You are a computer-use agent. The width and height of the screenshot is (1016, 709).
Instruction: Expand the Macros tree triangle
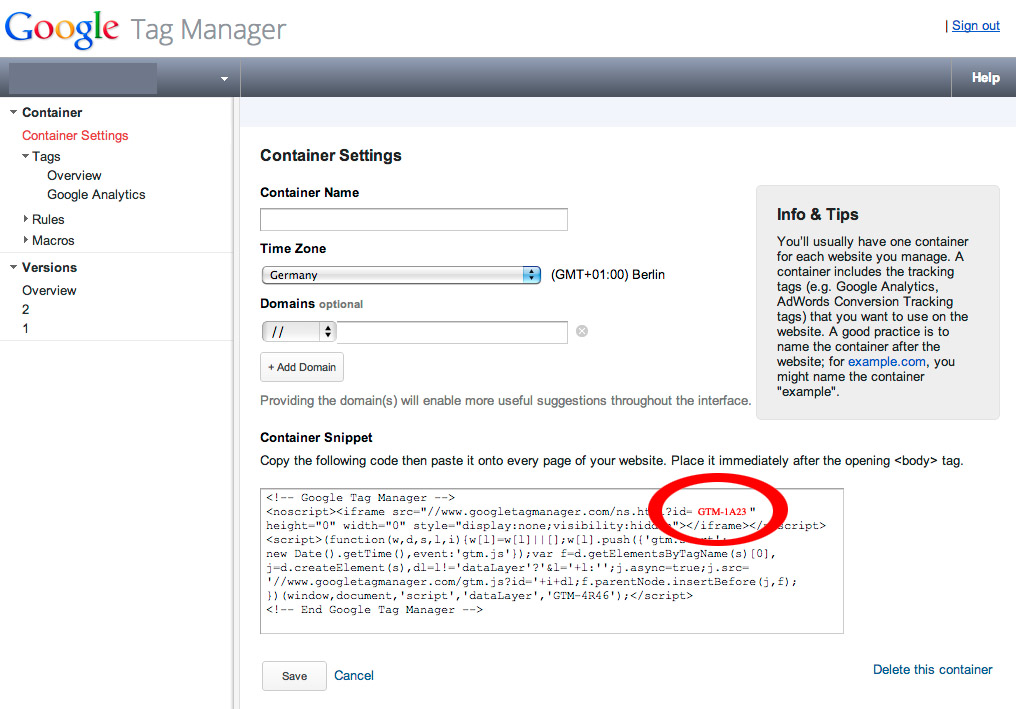(x=25, y=240)
